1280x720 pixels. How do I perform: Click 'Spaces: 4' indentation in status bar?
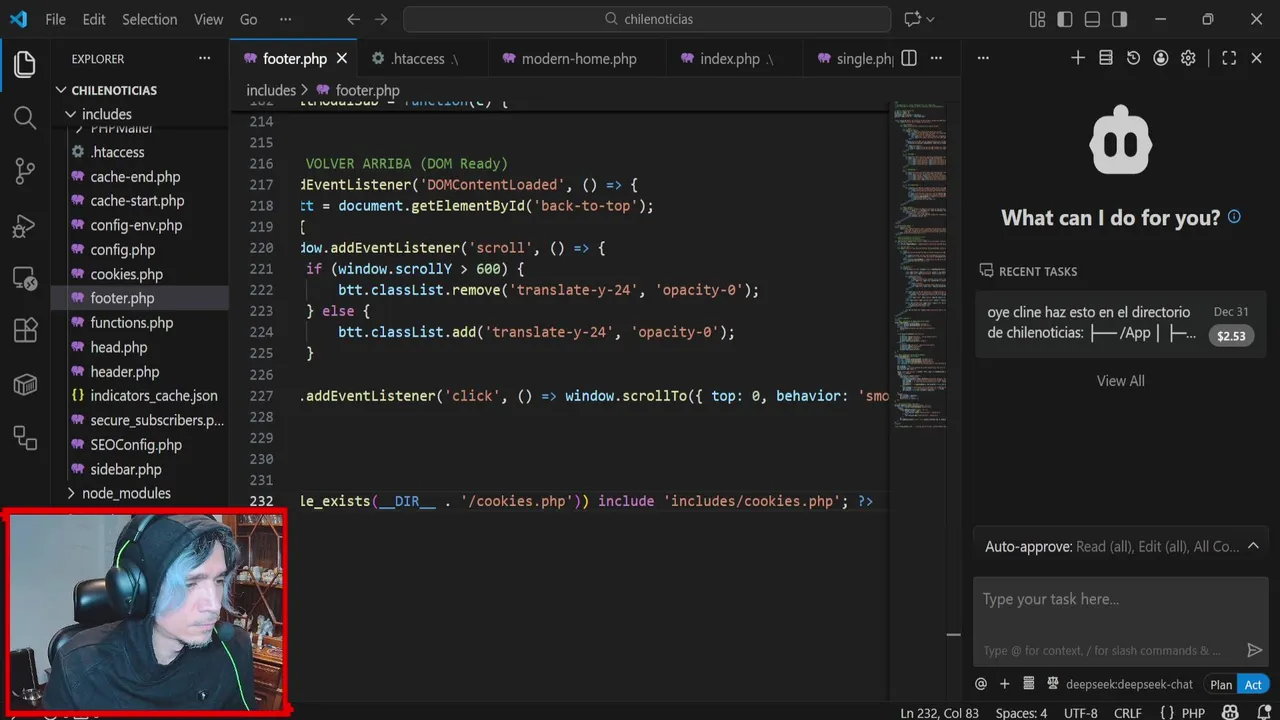point(1021,713)
